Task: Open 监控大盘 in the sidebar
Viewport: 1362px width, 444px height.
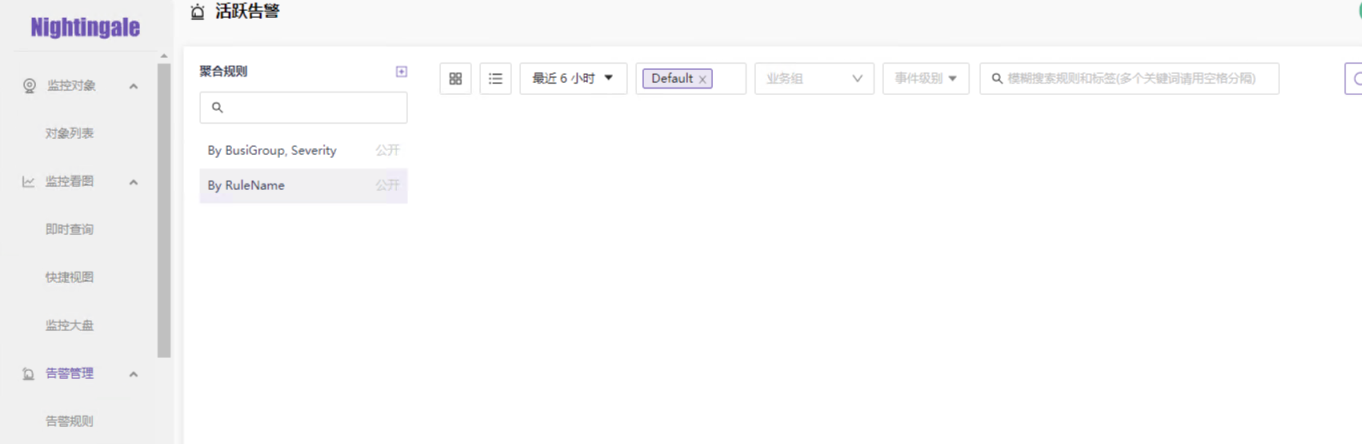Action: [x=69, y=325]
